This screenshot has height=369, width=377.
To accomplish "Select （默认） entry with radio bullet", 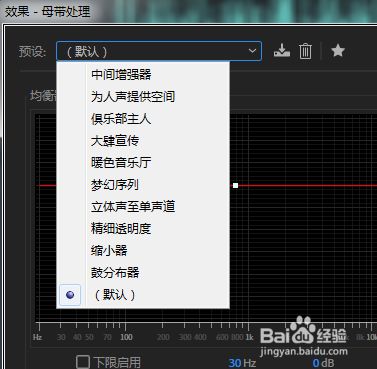I will (x=143, y=295).
